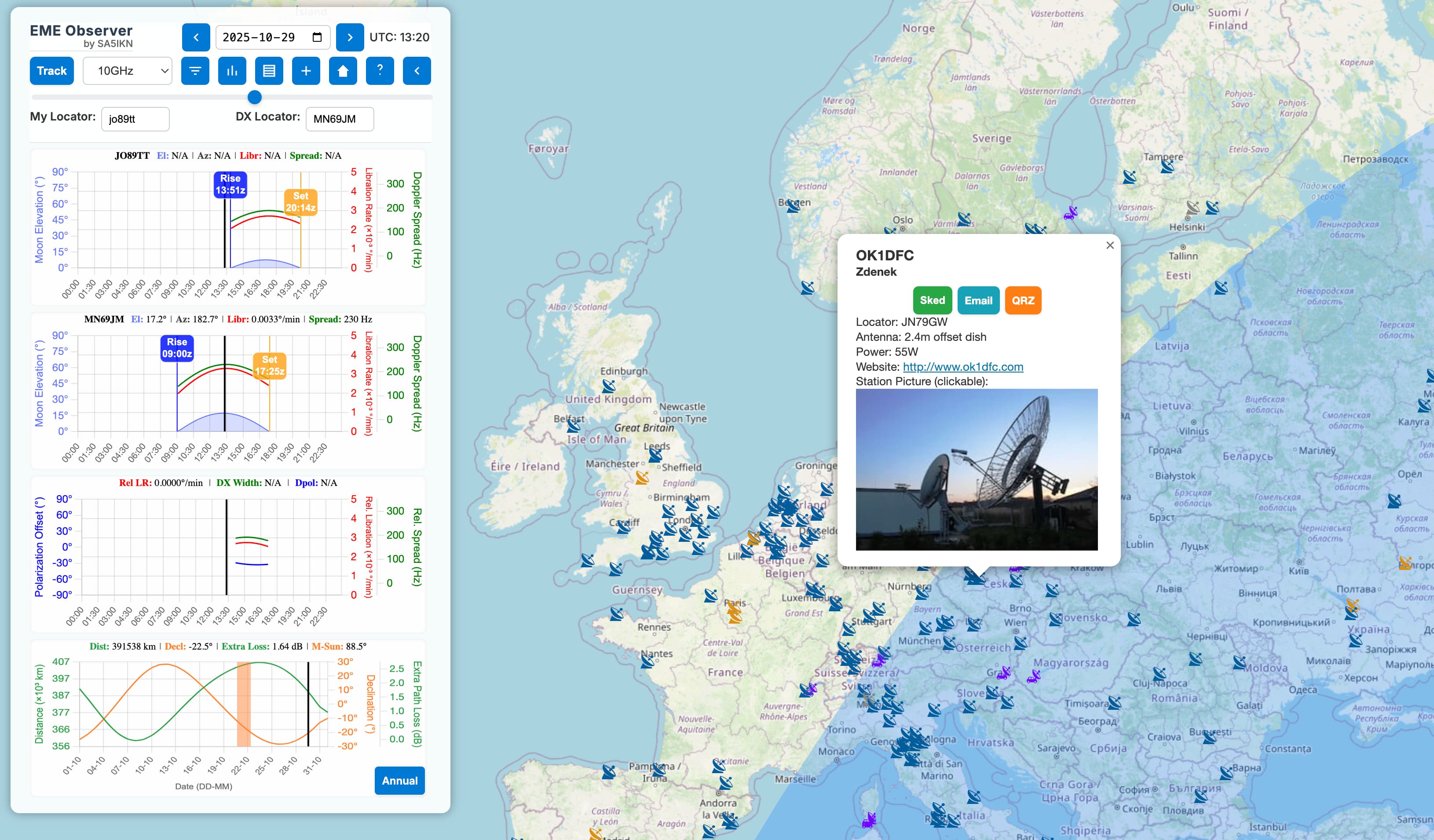Open QRZ page for OK1DFC
Screen dimensions: 1434x840
(1023, 300)
